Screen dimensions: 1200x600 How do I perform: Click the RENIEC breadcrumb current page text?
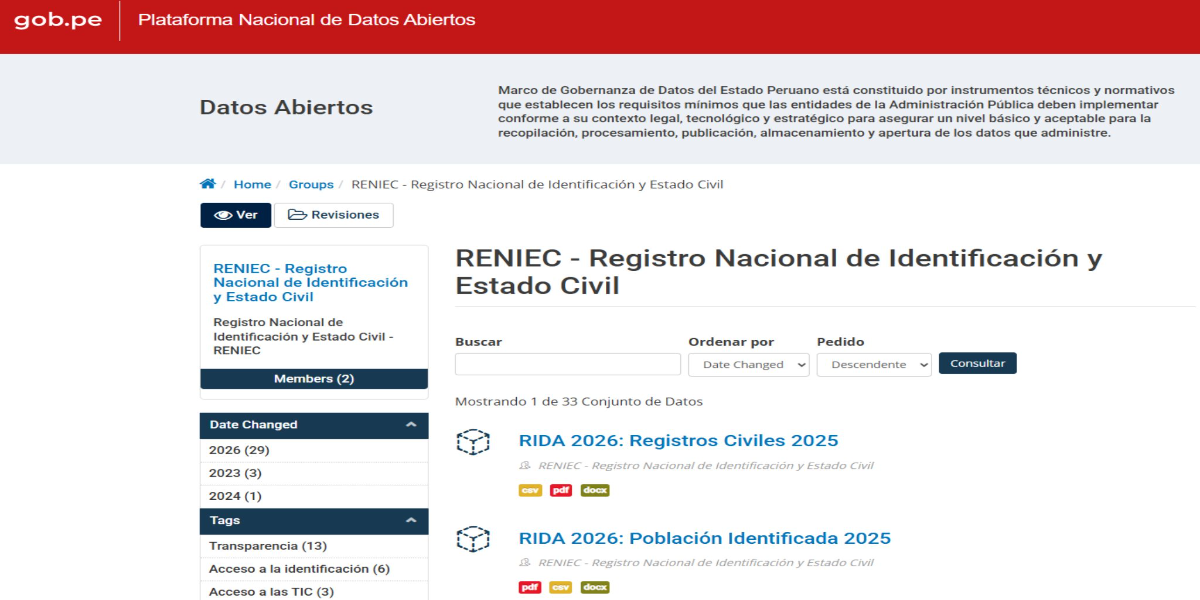(538, 184)
